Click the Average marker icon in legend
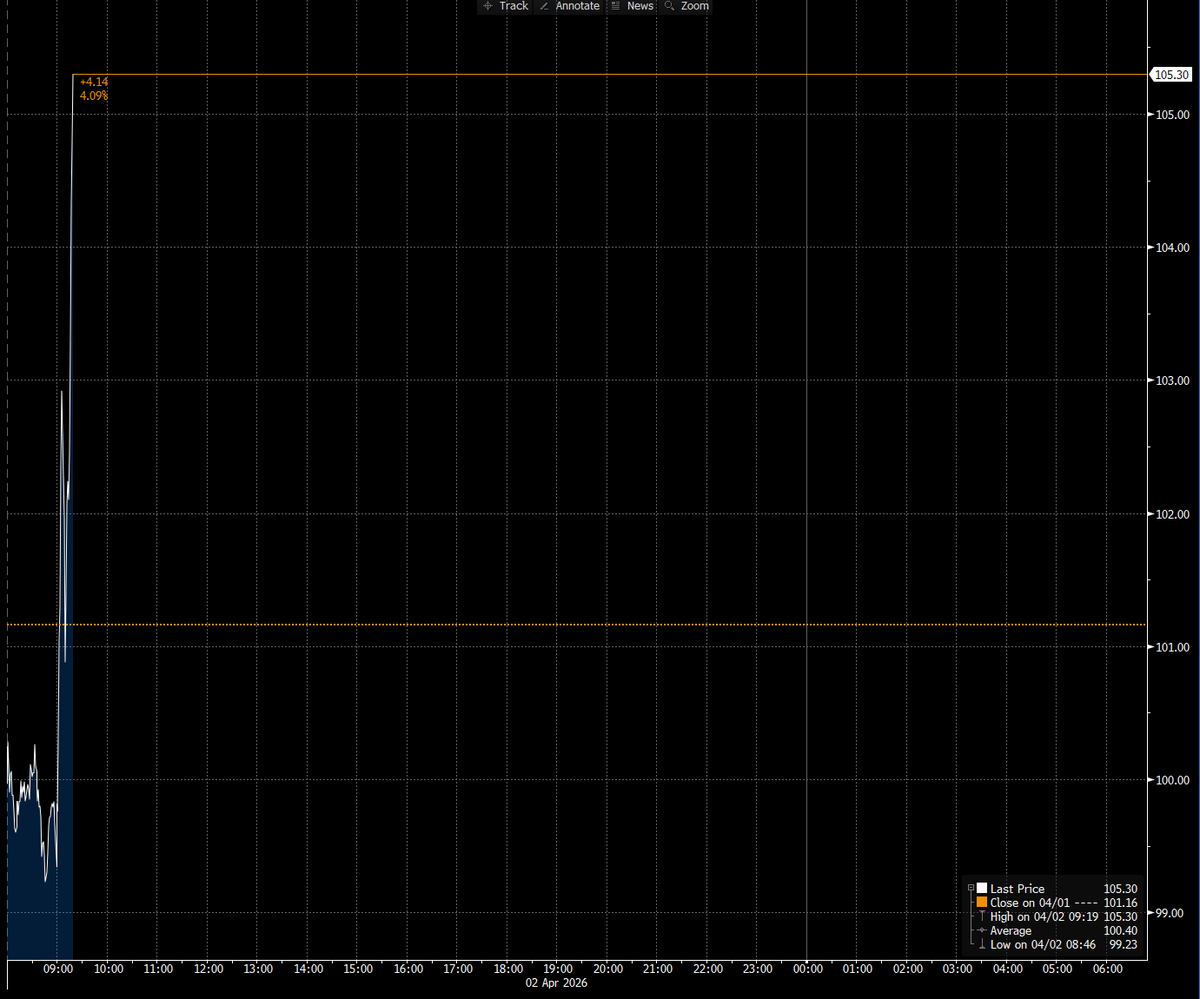The image size is (1200, 999). click(x=982, y=930)
